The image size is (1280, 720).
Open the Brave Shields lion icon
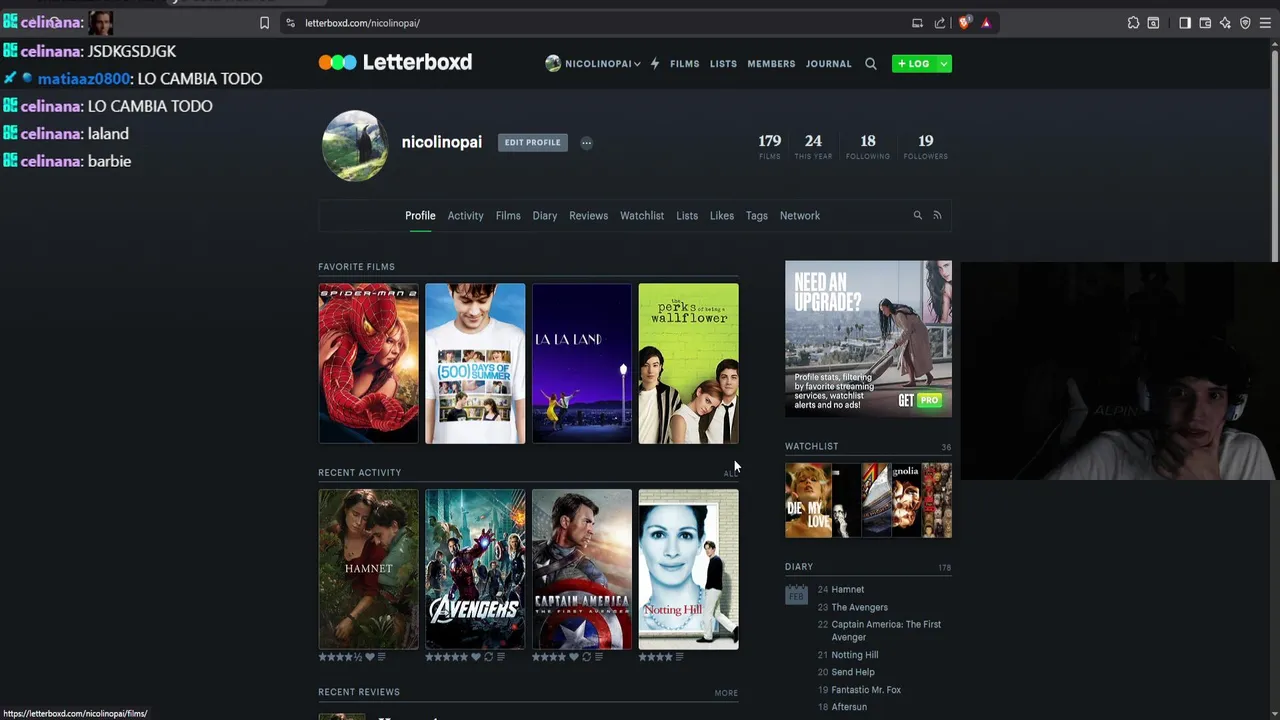[x=964, y=23]
